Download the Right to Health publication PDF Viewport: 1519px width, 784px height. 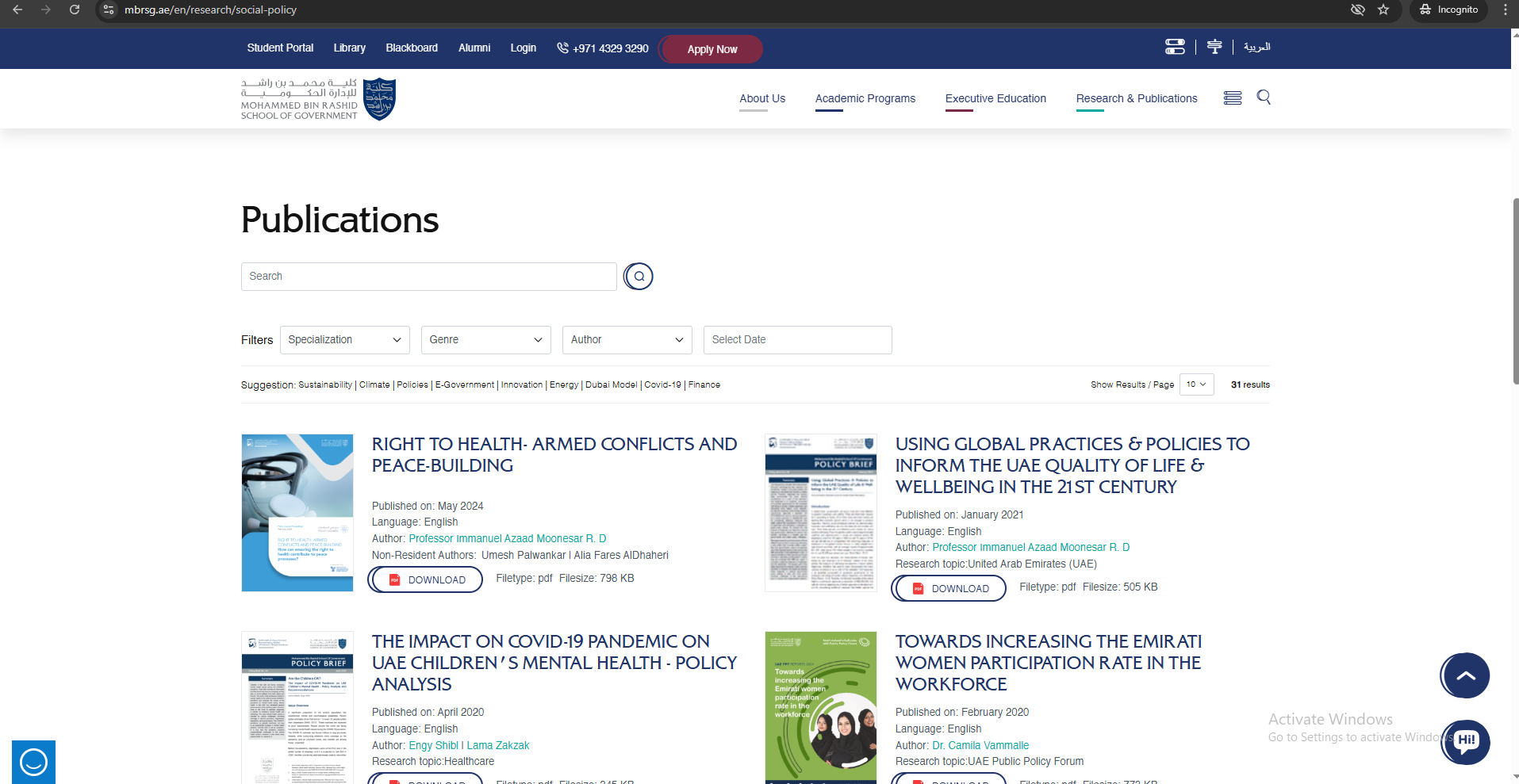click(x=426, y=579)
